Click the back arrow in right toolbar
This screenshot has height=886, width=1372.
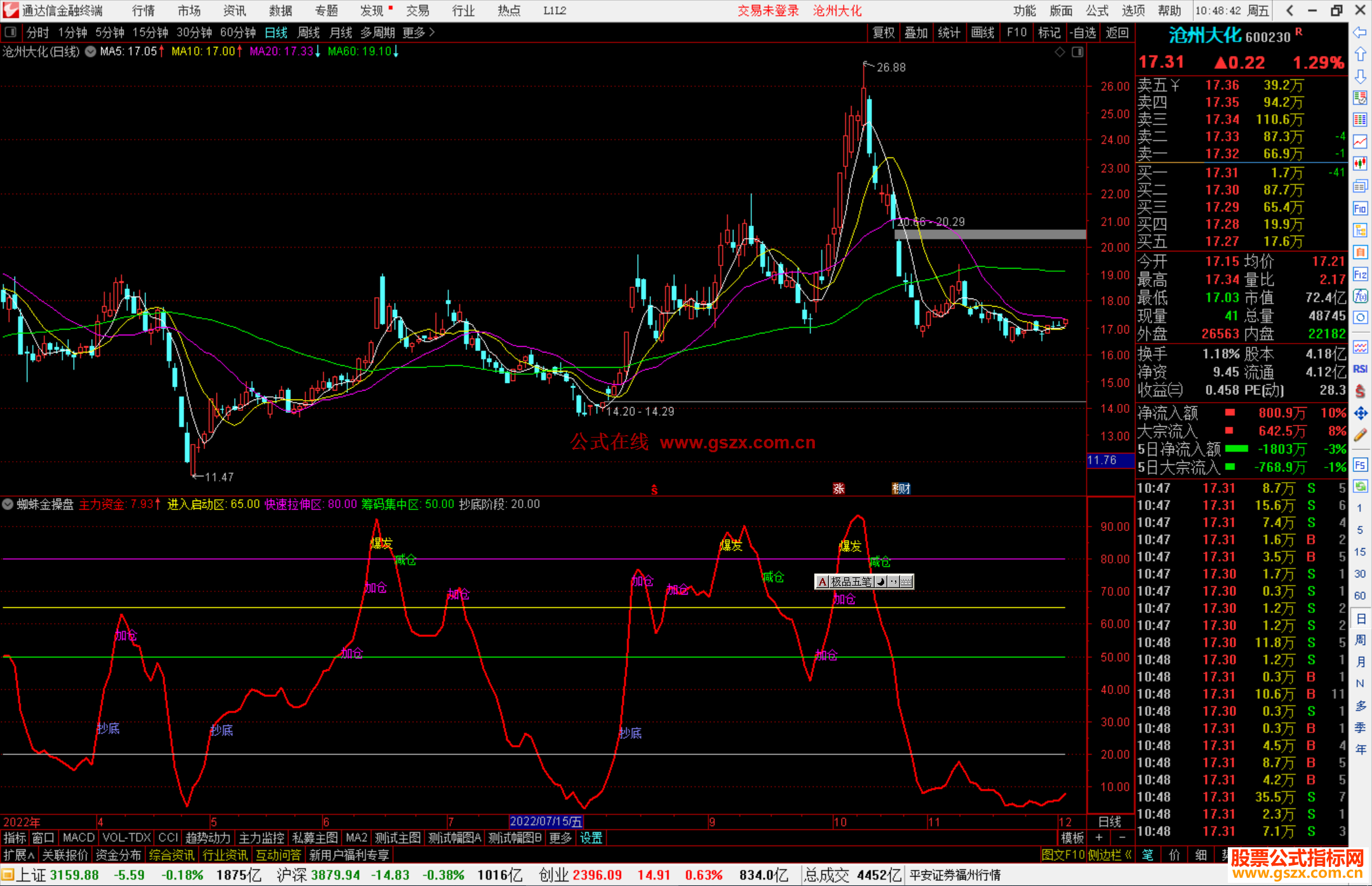tap(1359, 32)
